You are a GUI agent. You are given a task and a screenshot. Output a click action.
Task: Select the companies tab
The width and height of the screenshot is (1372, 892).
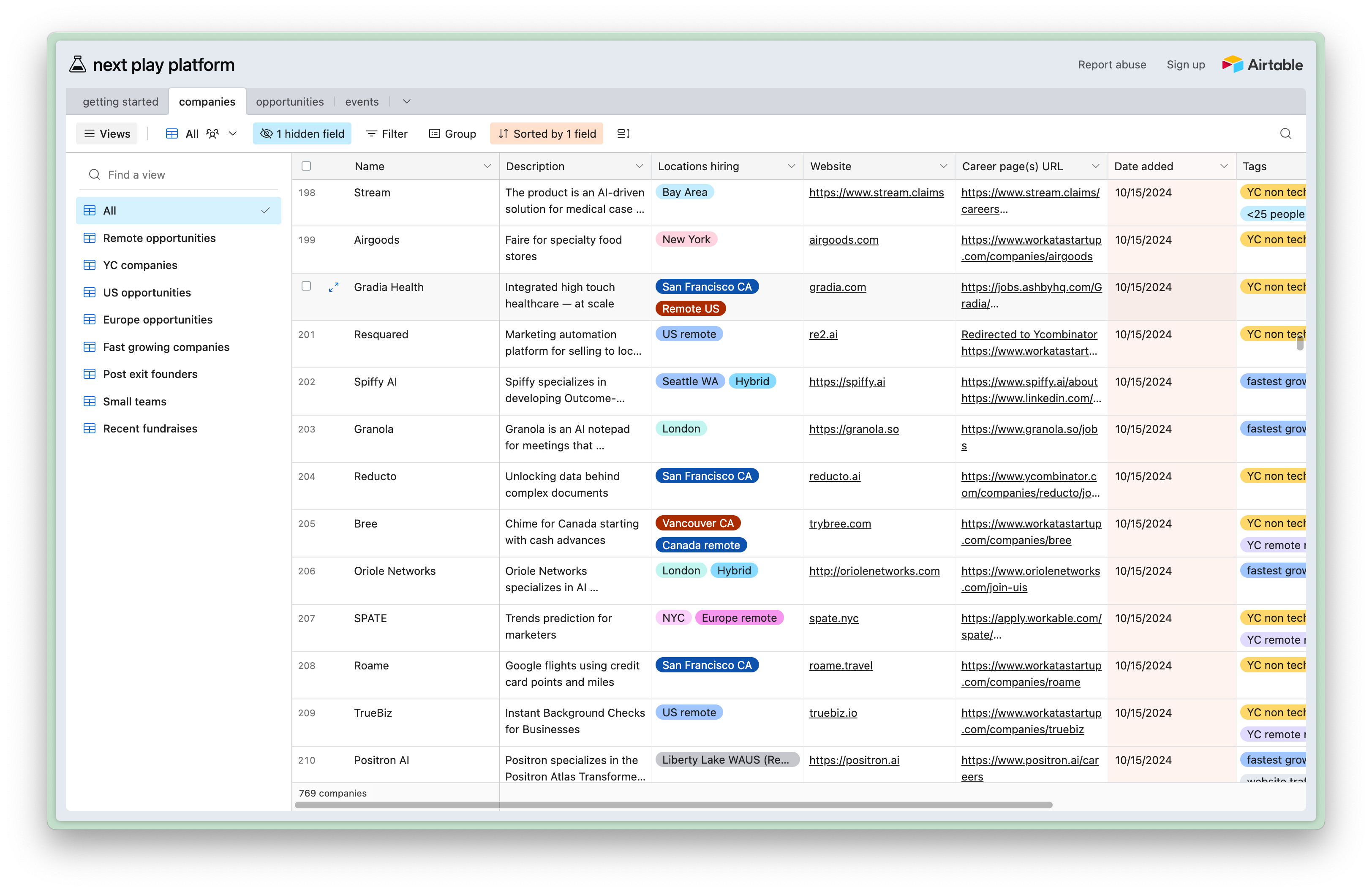[x=207, y=101]
